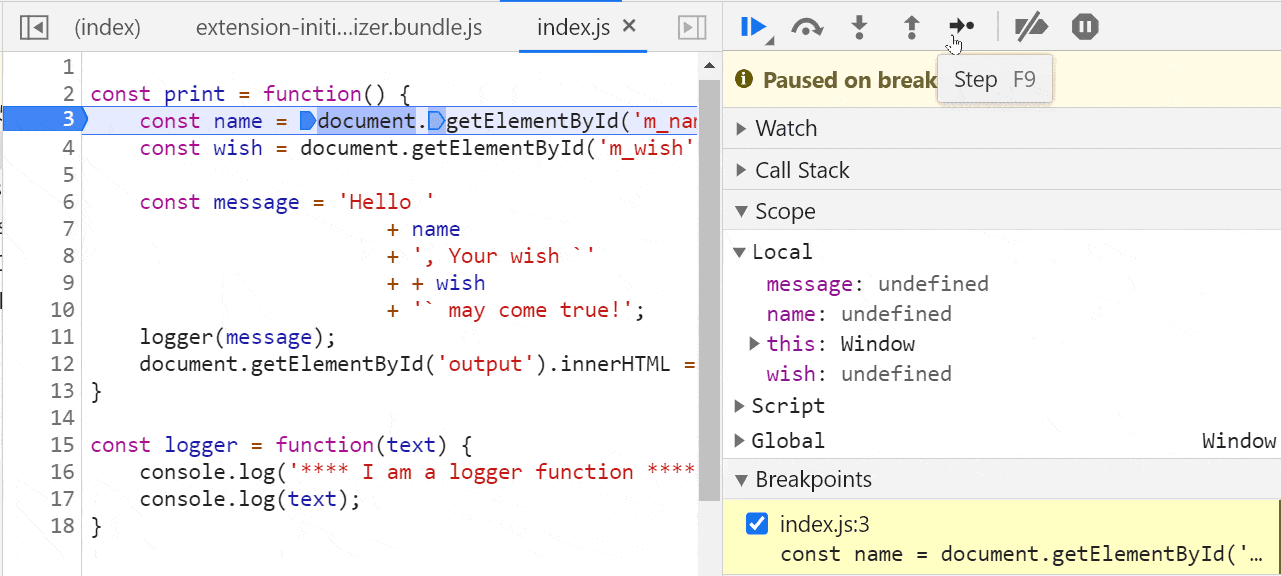Show the file navigator pane
The image size is (1281, 576).
(x=34, y=27)
